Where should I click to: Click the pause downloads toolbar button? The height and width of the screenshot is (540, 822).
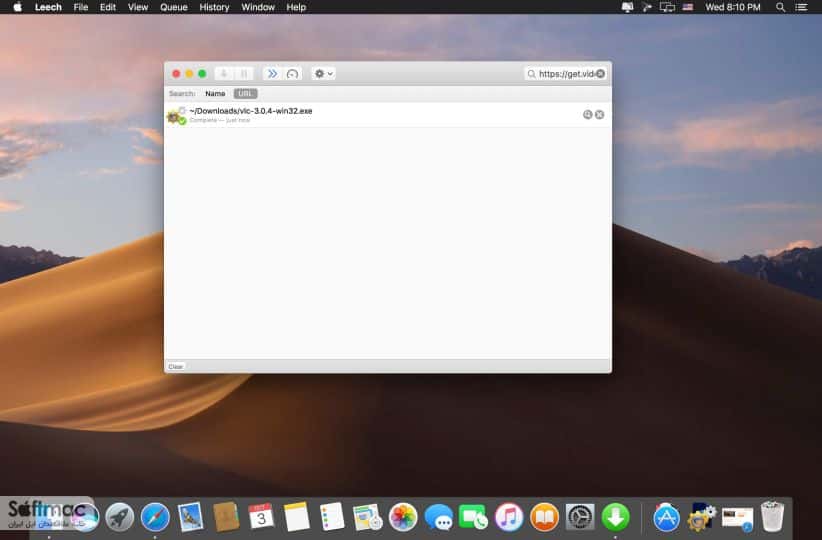pyautogui.click(x=244, y=74)
